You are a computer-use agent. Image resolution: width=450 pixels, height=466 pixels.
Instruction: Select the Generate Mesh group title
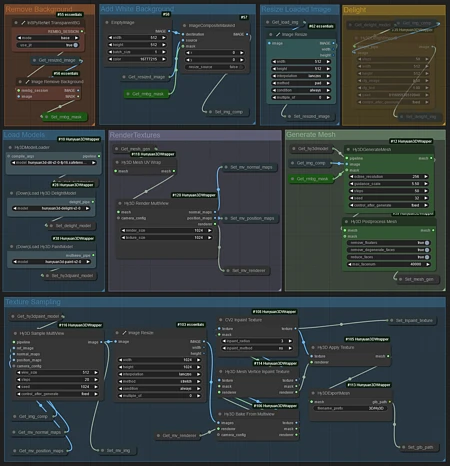tap(311, 134)
